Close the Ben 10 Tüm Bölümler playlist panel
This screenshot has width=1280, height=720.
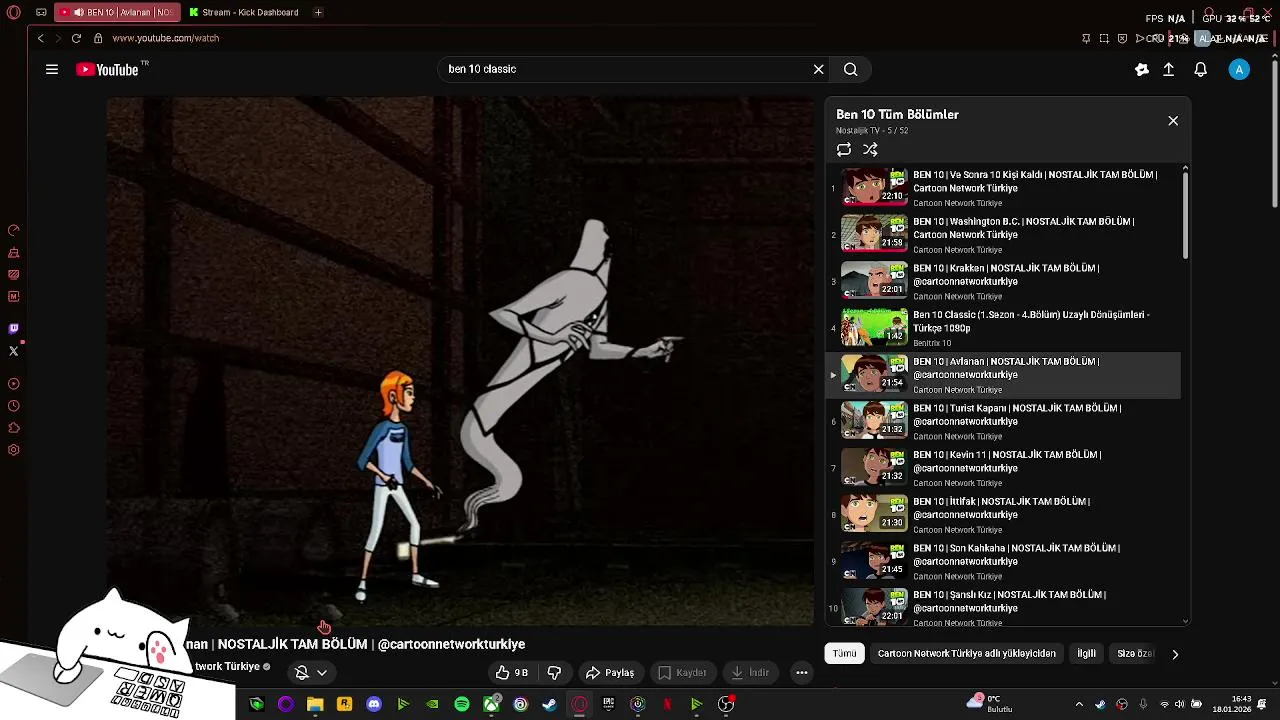coord(1173,121)
